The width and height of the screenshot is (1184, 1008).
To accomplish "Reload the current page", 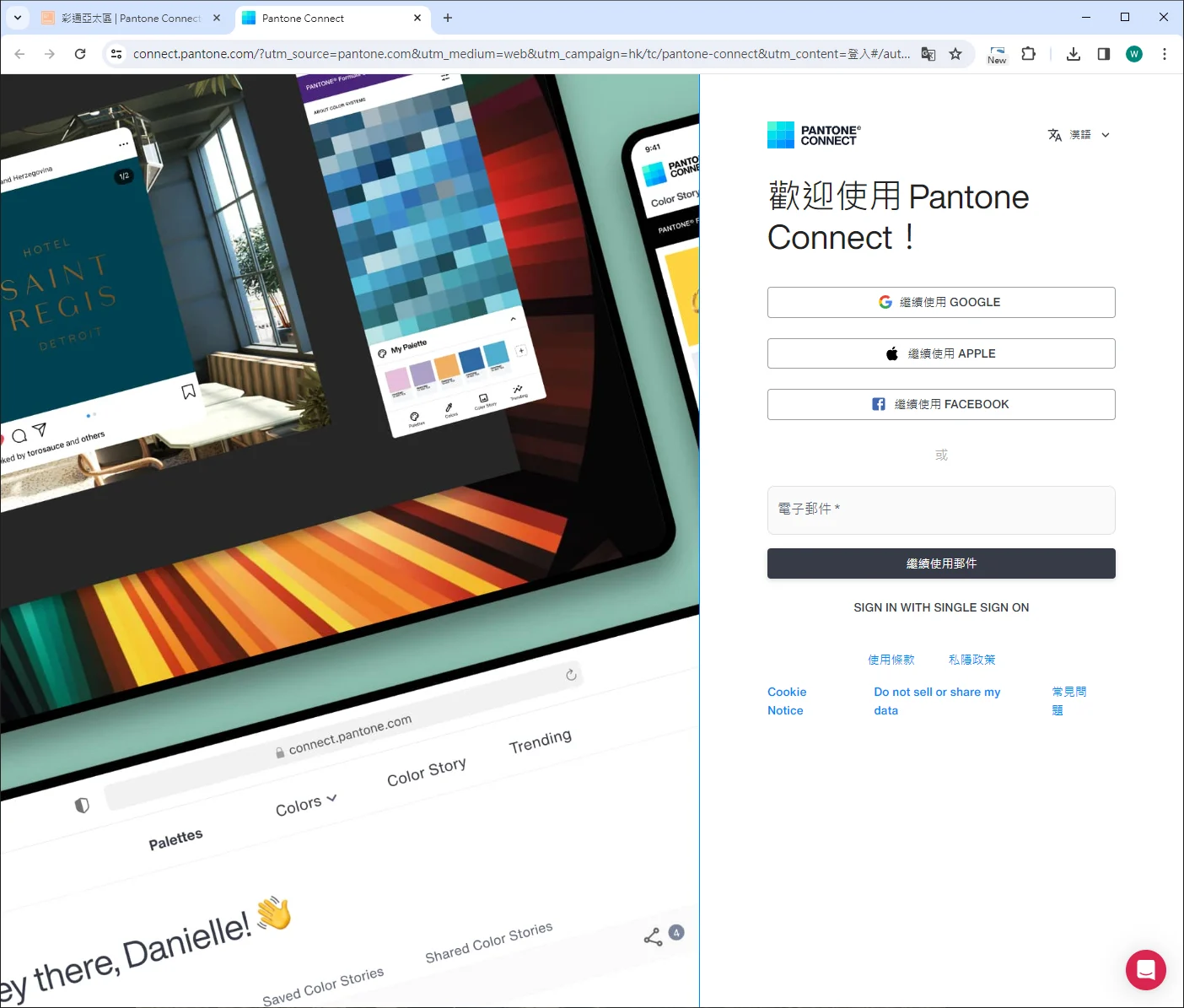I will pyautogui.click(x=80, y=54).
